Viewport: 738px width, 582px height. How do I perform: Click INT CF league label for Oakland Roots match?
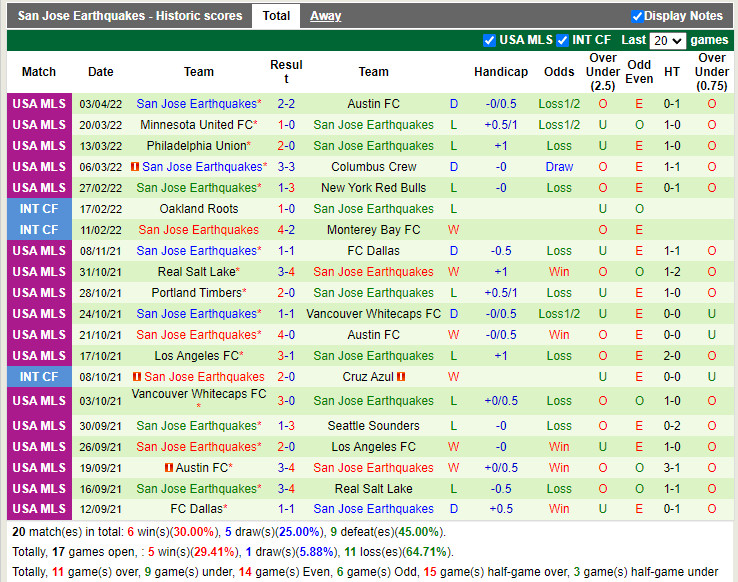(x=39, y=209)
